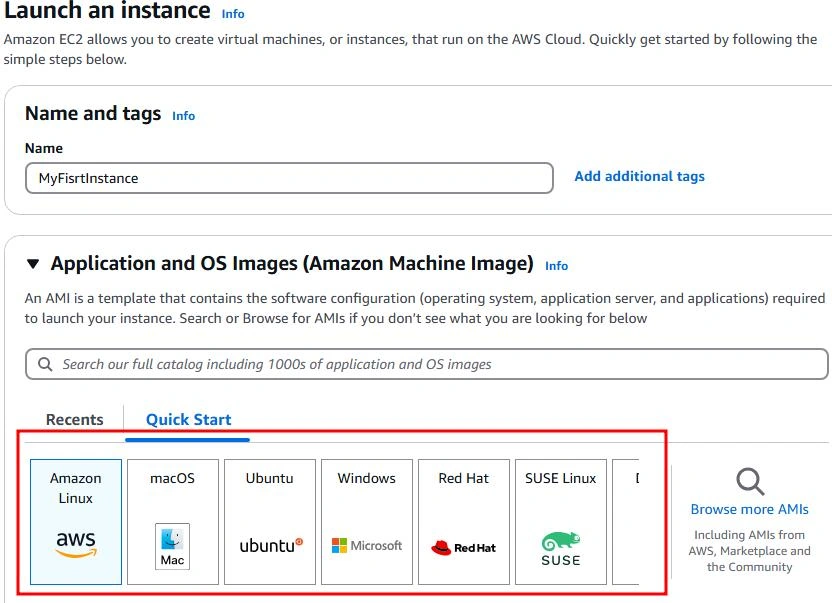This screenshot has height=603, width=832.
Task: Open the Quick Start tab
Action: pos(188,419)
